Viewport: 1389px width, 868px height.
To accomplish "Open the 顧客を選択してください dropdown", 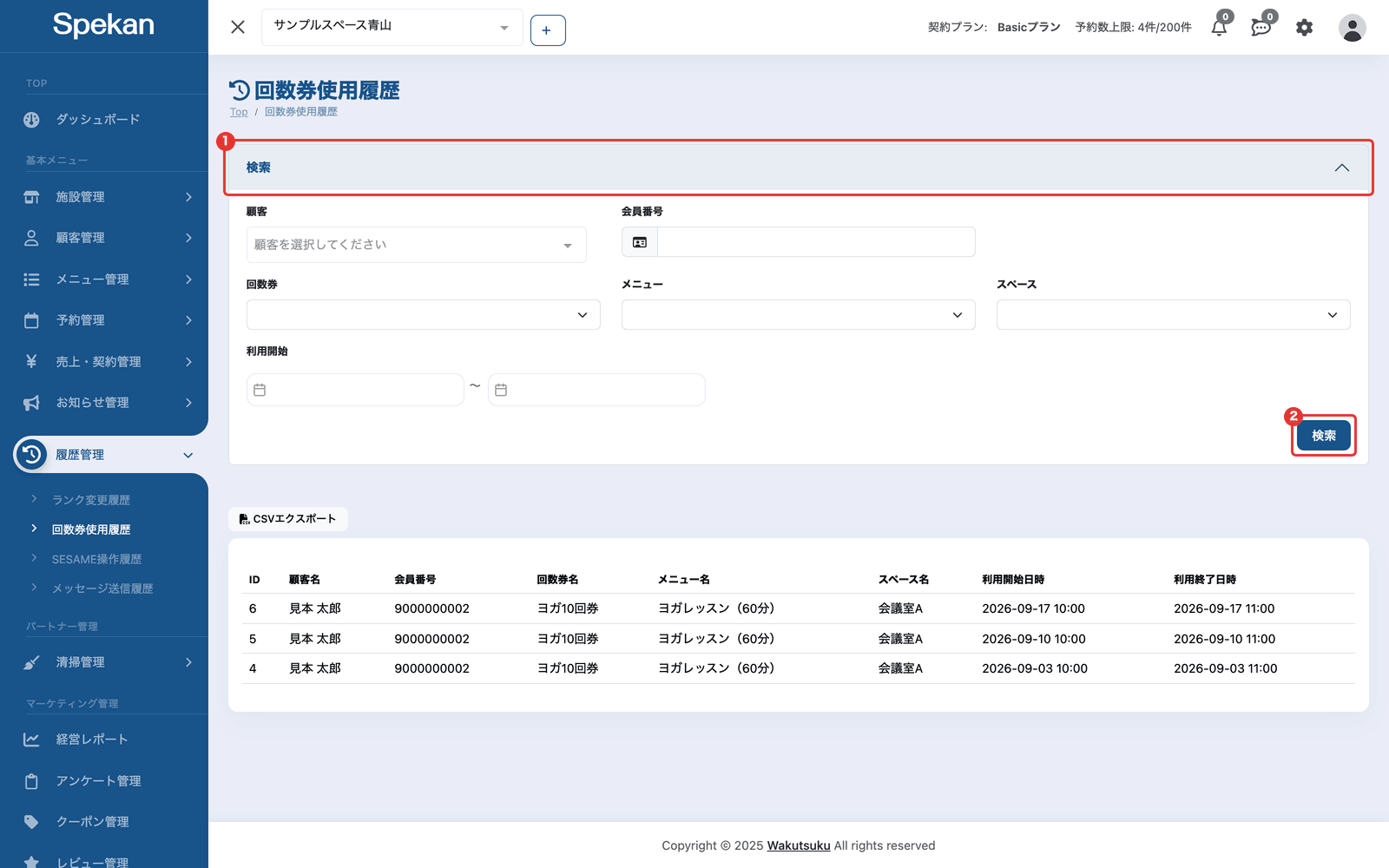I will point(417,245).
